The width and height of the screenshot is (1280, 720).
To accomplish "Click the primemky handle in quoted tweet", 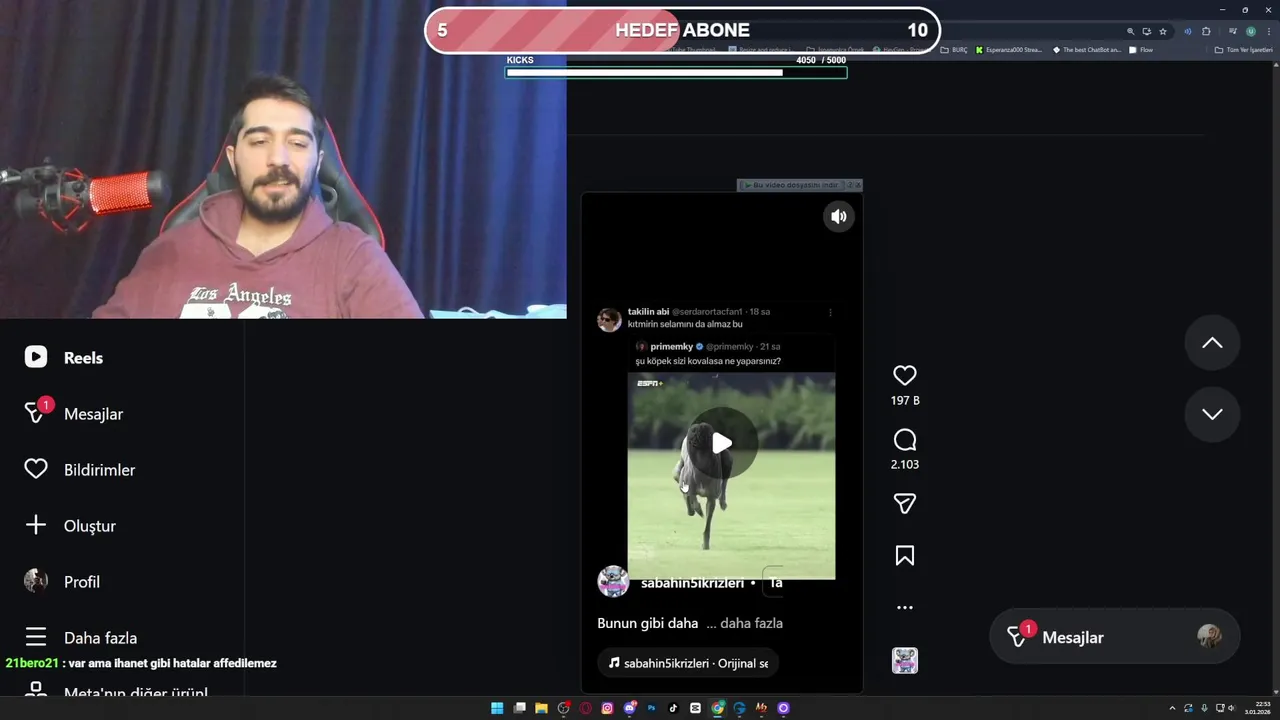I will (730, 347).
